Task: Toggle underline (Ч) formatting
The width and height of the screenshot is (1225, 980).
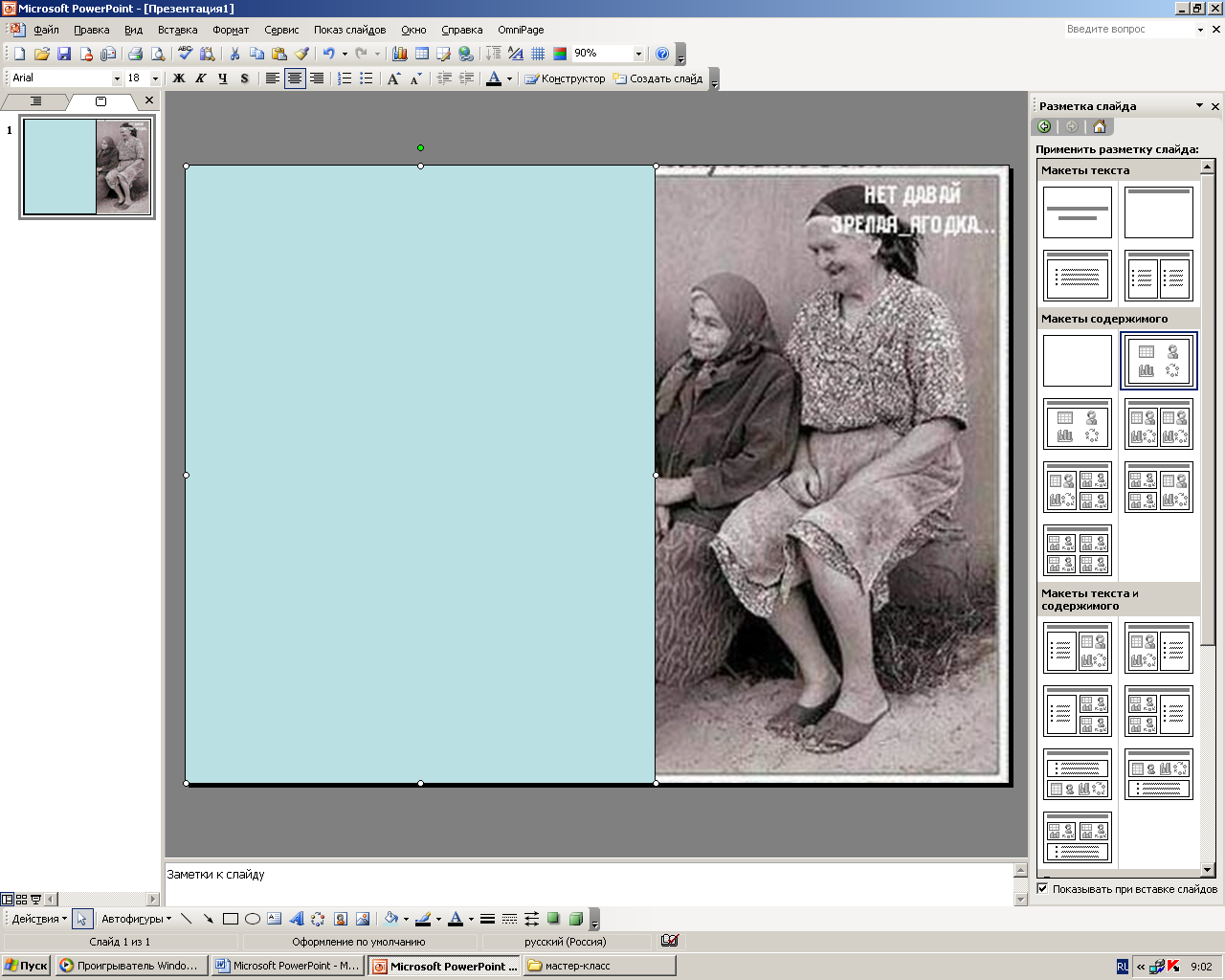Action: (x=223, y=78)
